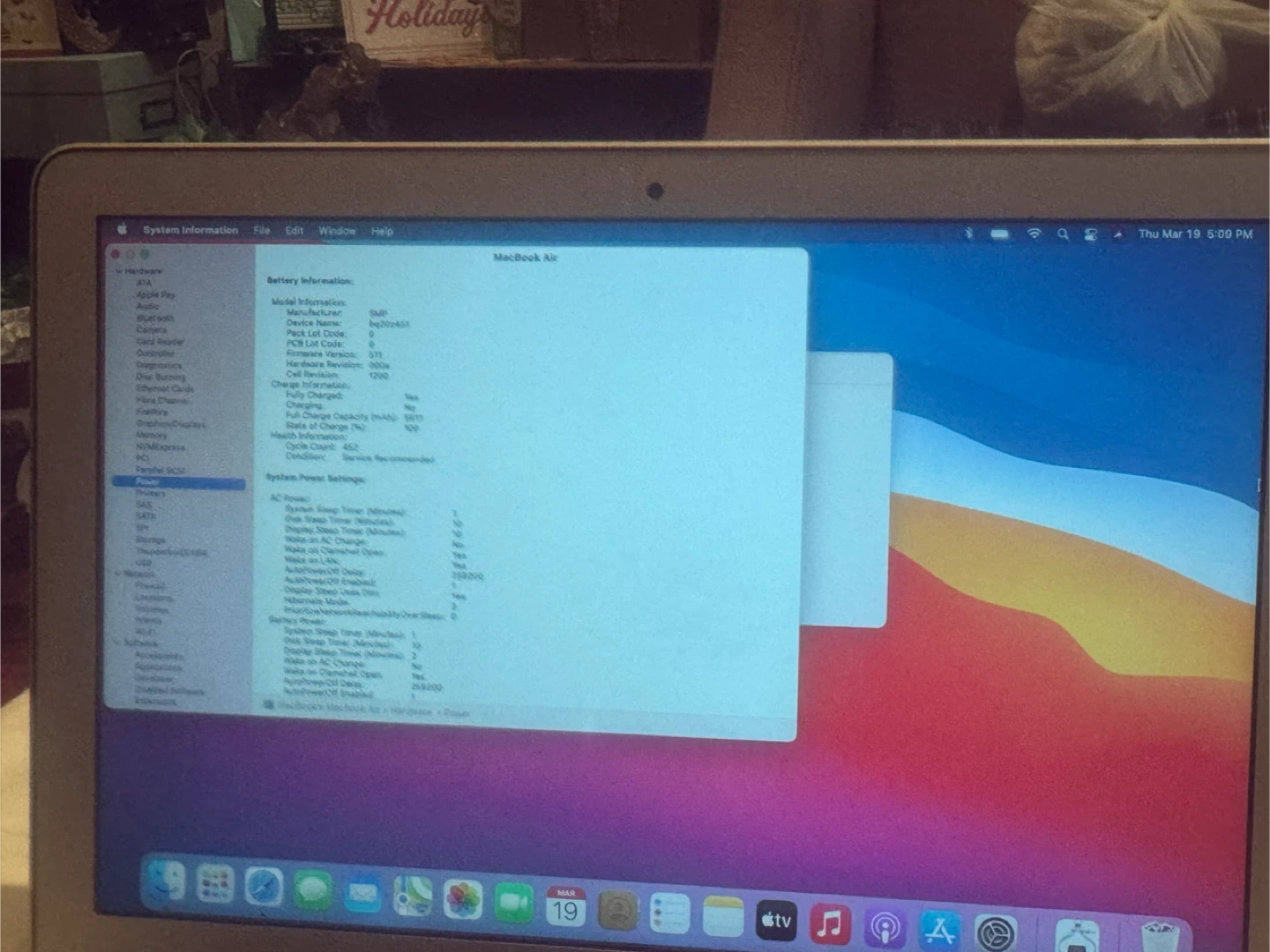Select Apple Pay in the sidebar
This screenshot has width=1270, height=952.
156,294
